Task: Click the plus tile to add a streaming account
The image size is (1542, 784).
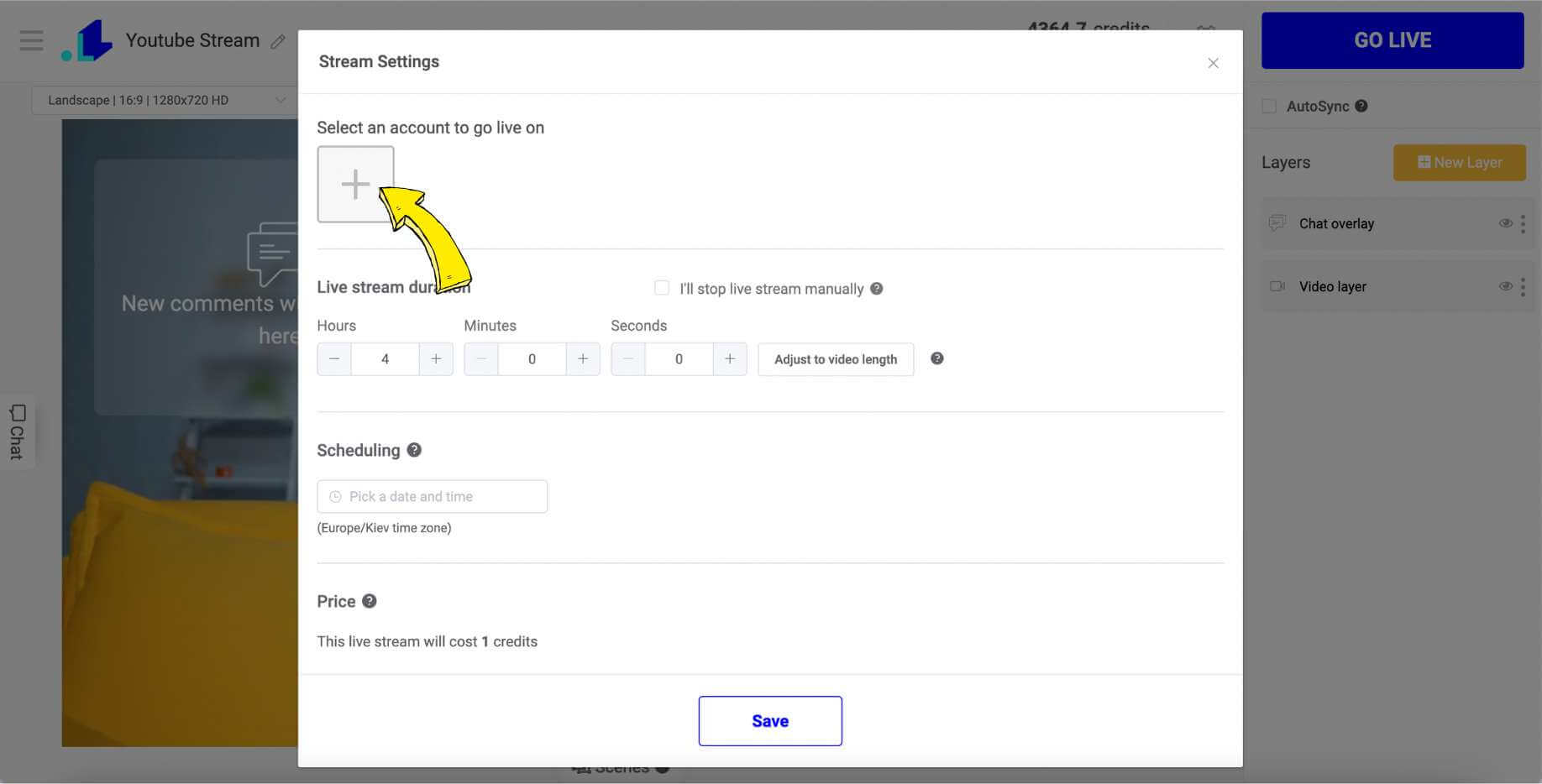Action: coord(354,183)
